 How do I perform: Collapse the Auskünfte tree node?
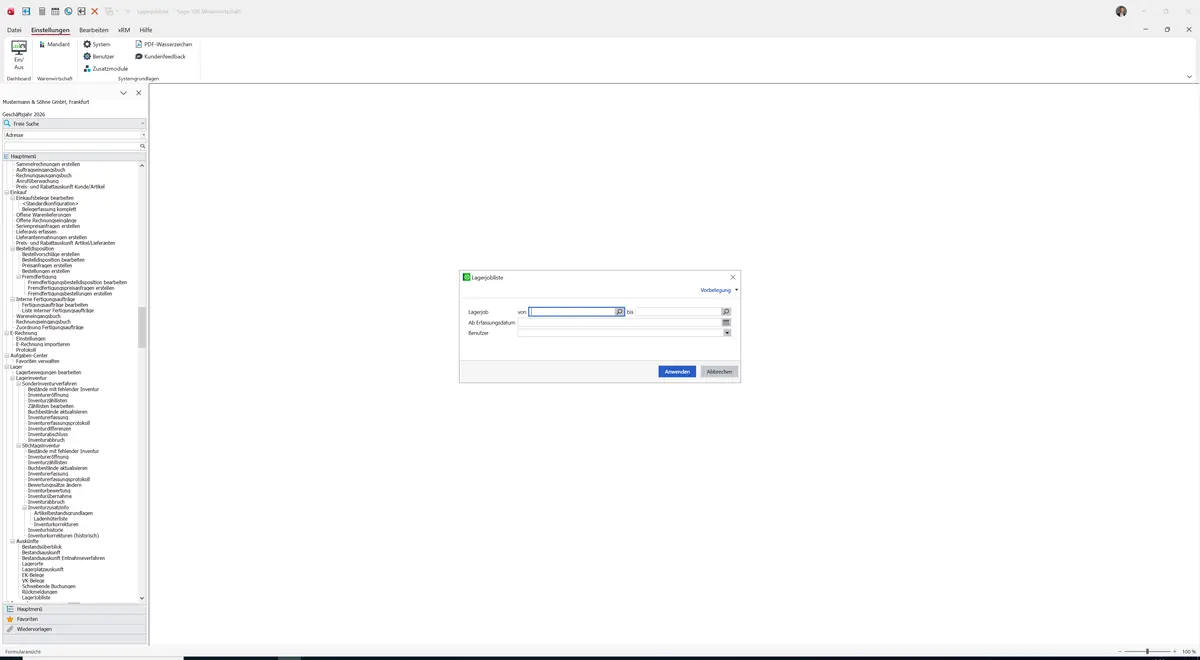(x=13, y=541)
